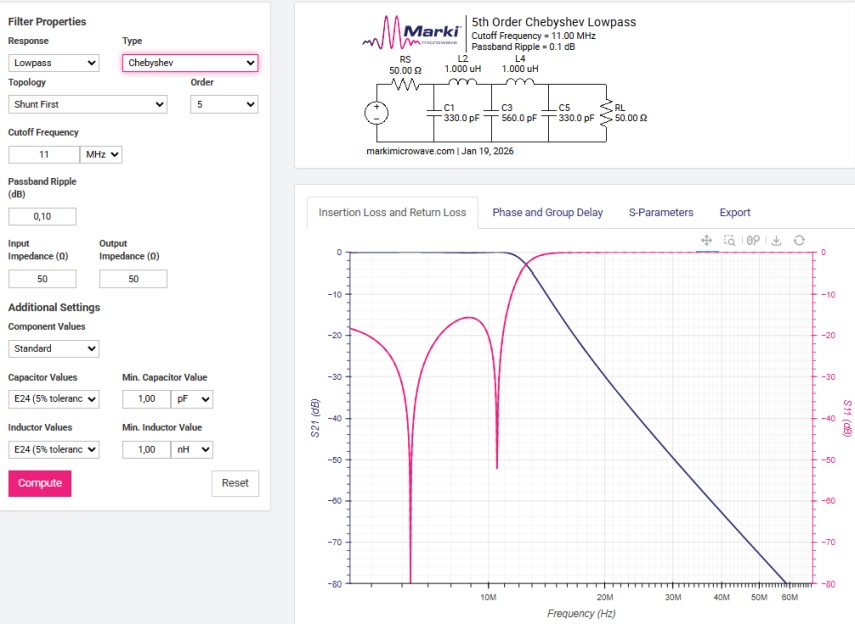The image size is (855, 624).
Task: Open the S-Parameters tab
Action: 660,212
